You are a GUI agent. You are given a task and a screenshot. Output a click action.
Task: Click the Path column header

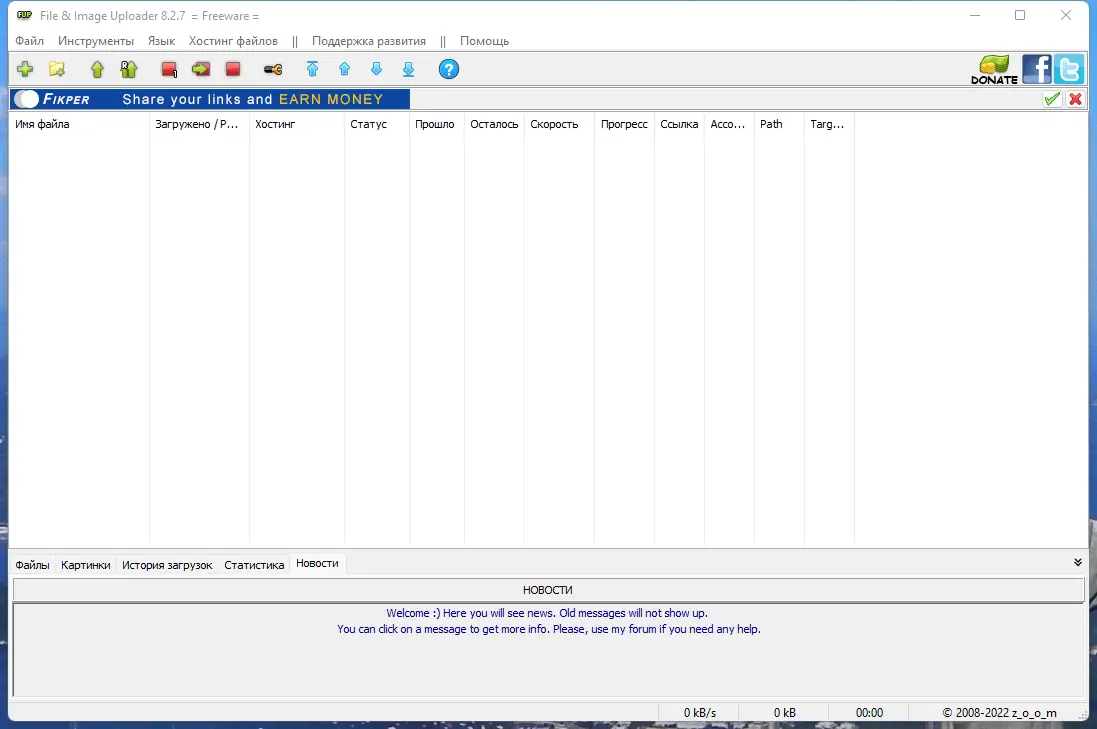coord(779,124)
